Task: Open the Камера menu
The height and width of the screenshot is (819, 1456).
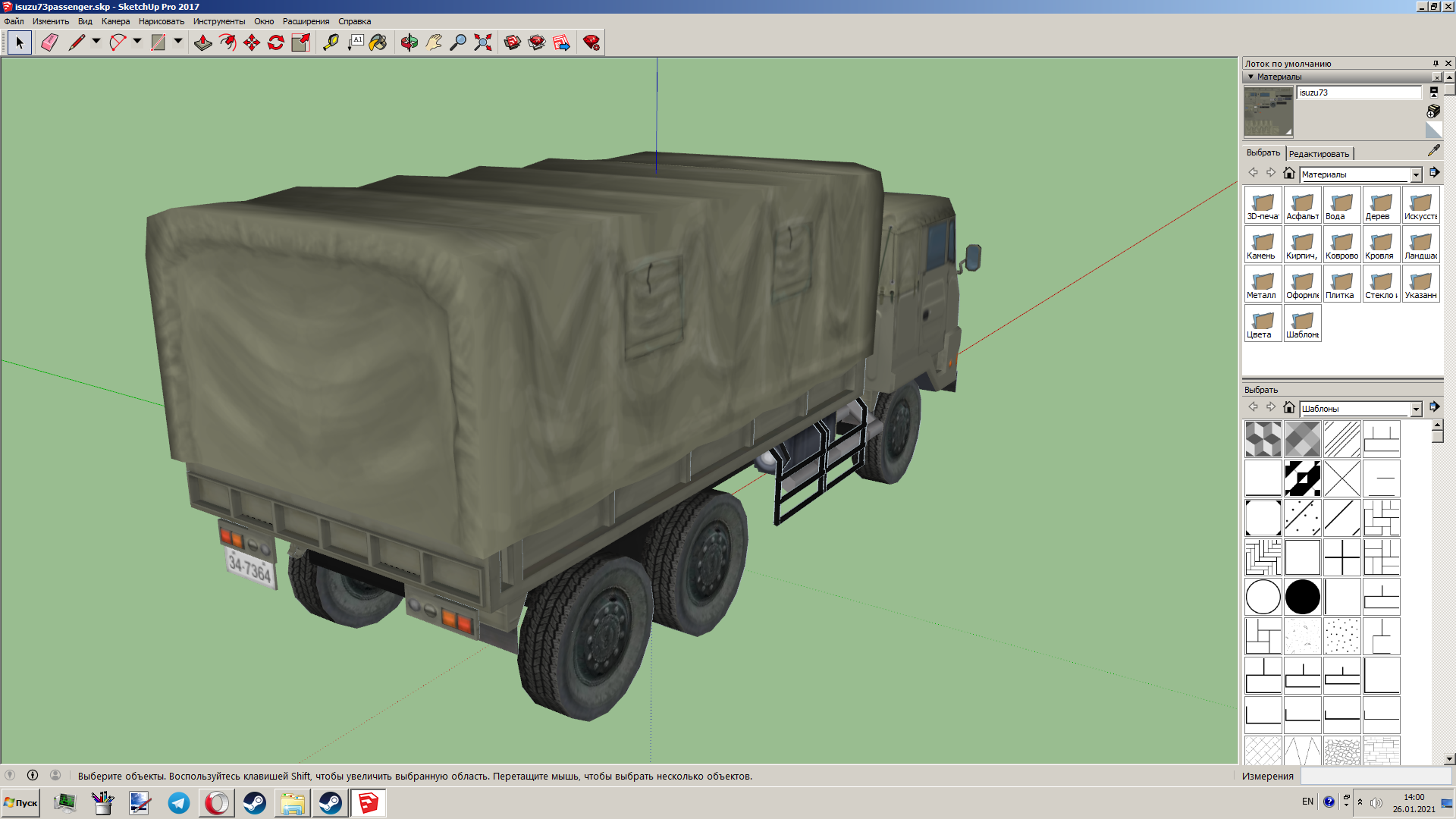Action: pos(115,21)
